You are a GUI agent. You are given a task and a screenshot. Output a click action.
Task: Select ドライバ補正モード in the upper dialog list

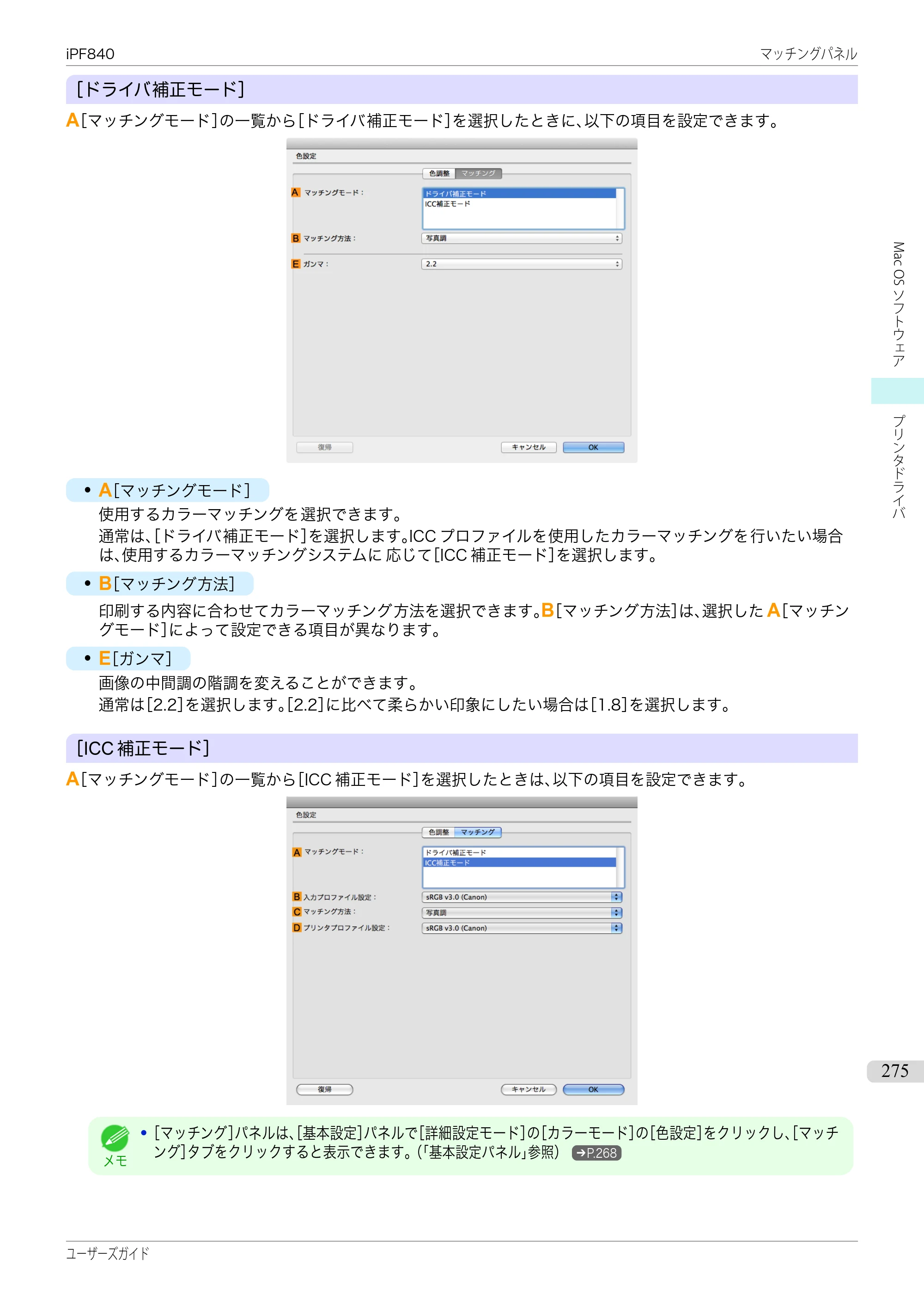[519, 194]
